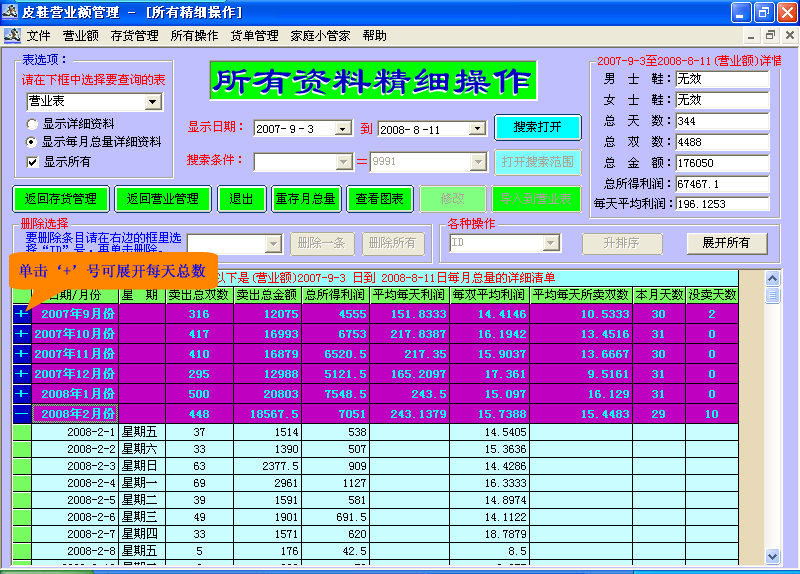Screen dimensions: 800x574
Task: Open the start date 2007-9-3 dropdown
Action: [343, 129]
